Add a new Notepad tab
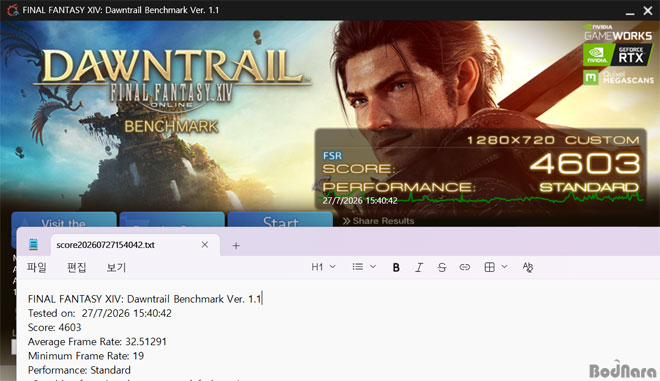Viewport: 660px width, 381px height. (x=236, y=245)
